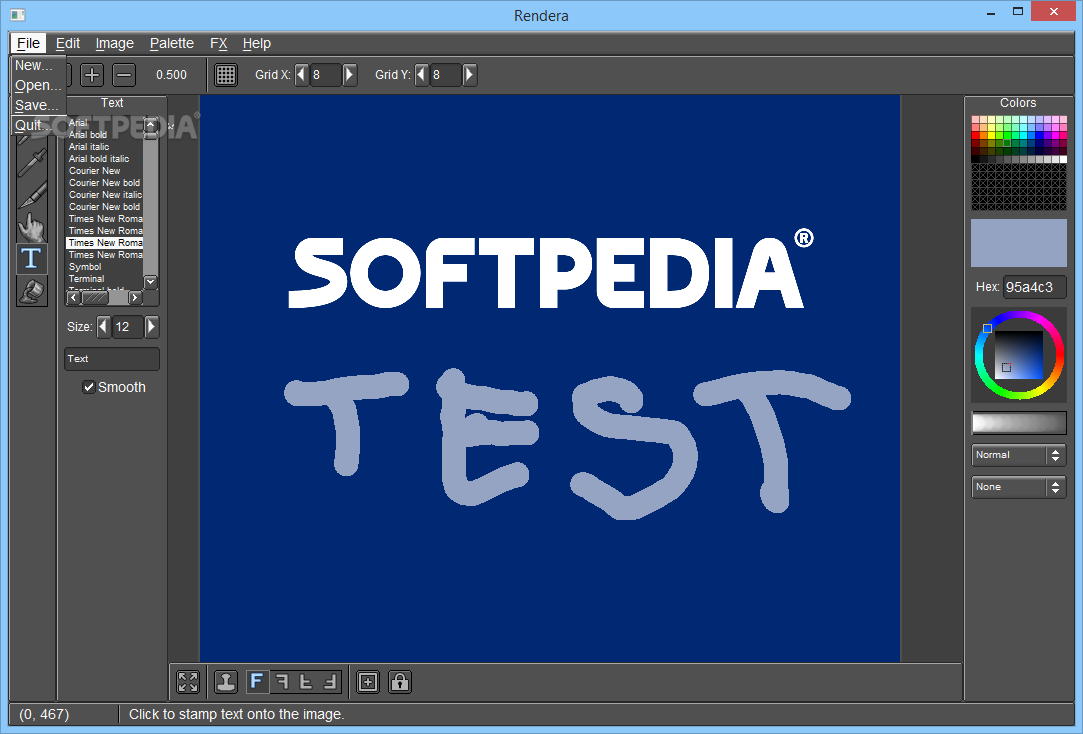Image resolution: width=1083 pixels, height=734 pixels.
Task: Select the paint bucket fill tool
Action: tap(32, 291)
